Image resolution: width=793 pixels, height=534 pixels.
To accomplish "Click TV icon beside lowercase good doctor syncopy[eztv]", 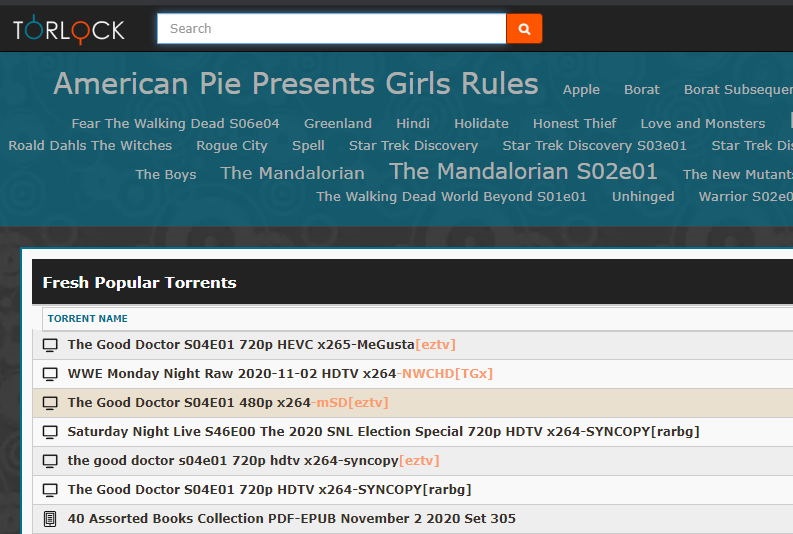I will pos(50,461).
